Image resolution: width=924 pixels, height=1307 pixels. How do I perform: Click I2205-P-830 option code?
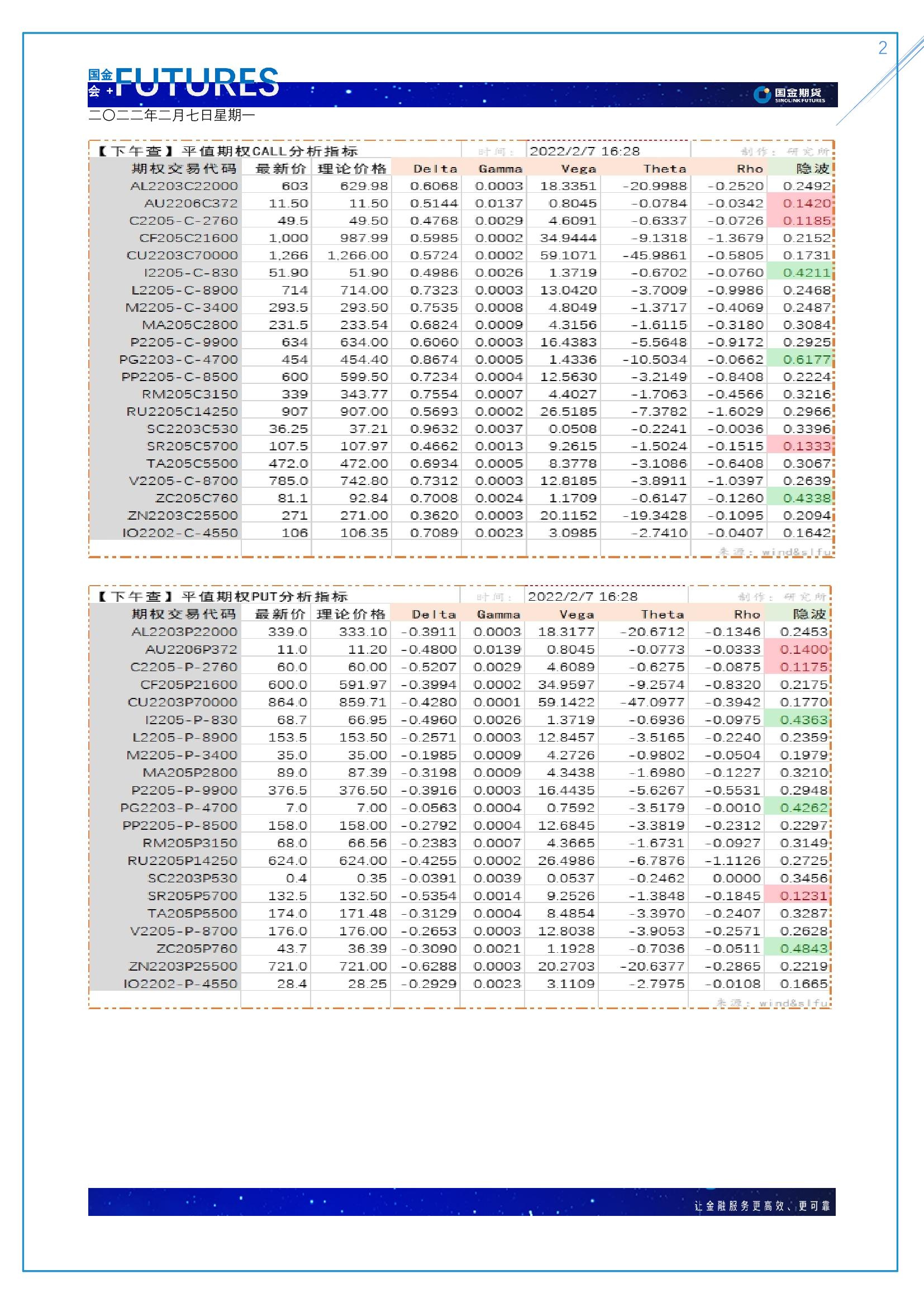pyautogui.click(x=190, y=720)
